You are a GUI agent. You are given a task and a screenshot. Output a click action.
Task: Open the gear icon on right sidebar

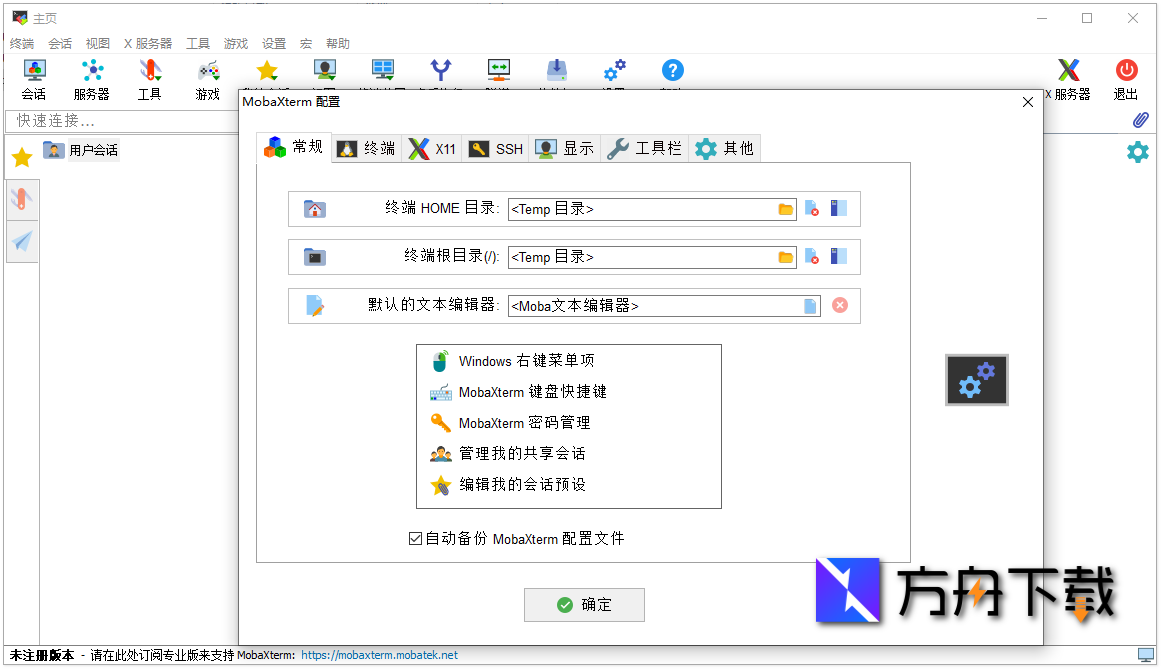pos(1138,152)
